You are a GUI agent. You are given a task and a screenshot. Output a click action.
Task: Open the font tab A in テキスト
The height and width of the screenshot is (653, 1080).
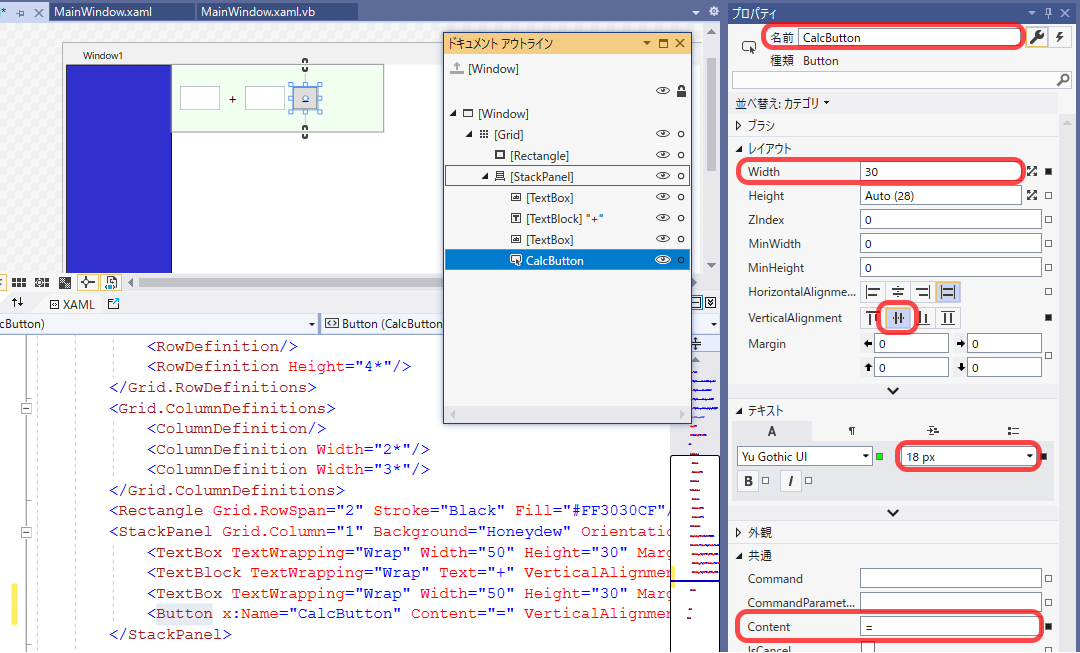coord(771,431)
